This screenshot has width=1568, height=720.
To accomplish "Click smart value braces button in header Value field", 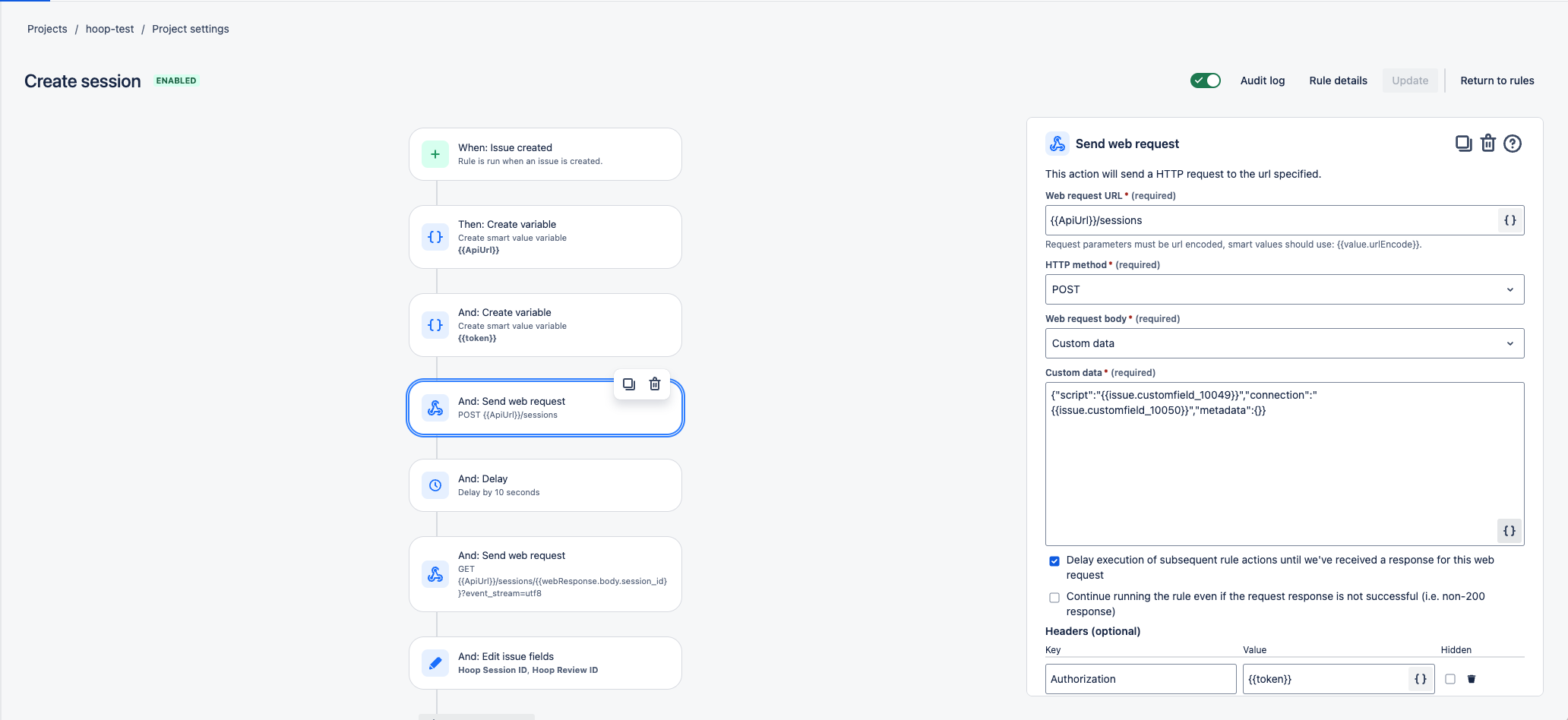I will click(1421, 679).
